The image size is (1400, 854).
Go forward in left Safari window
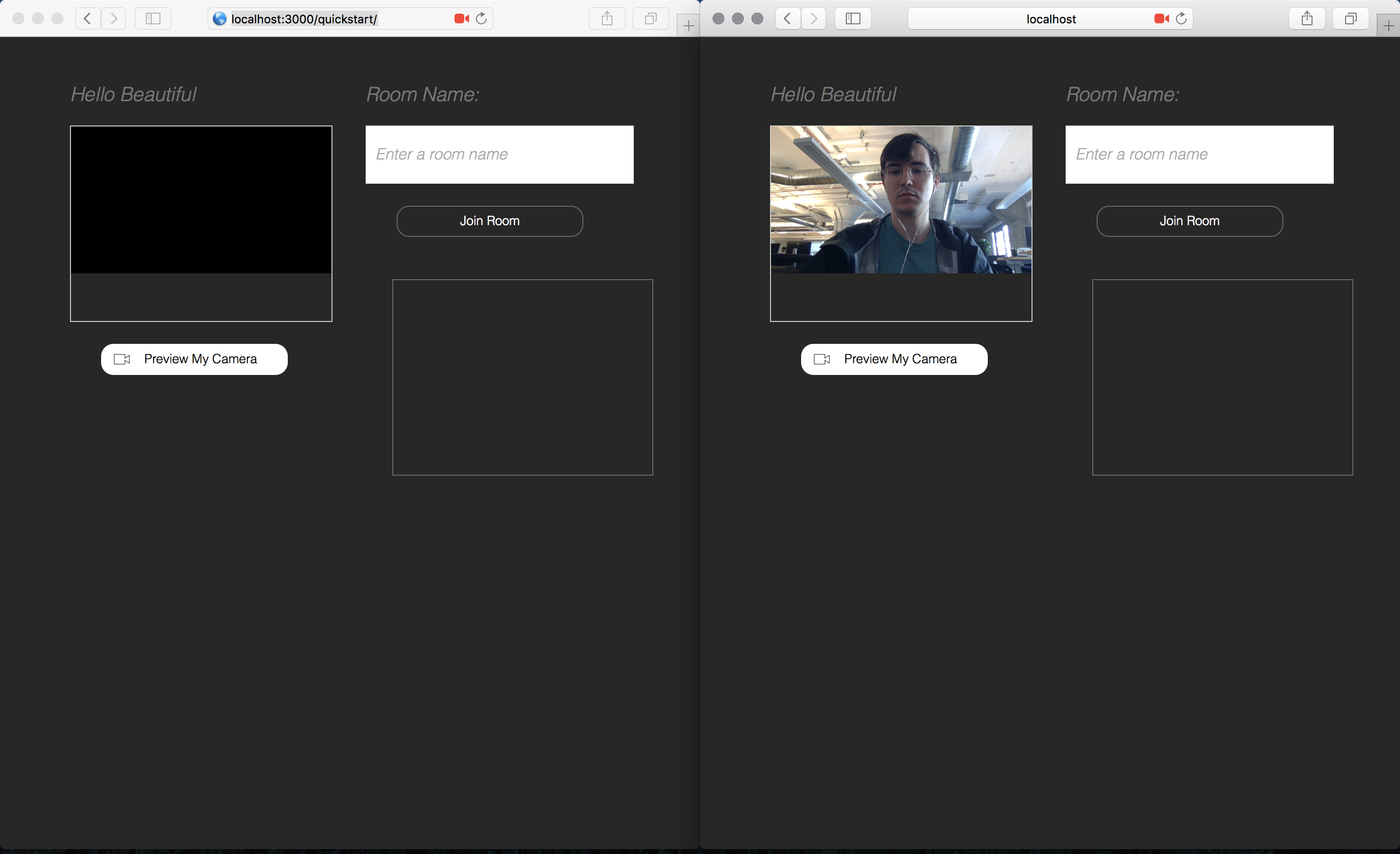tap(114, 18)
